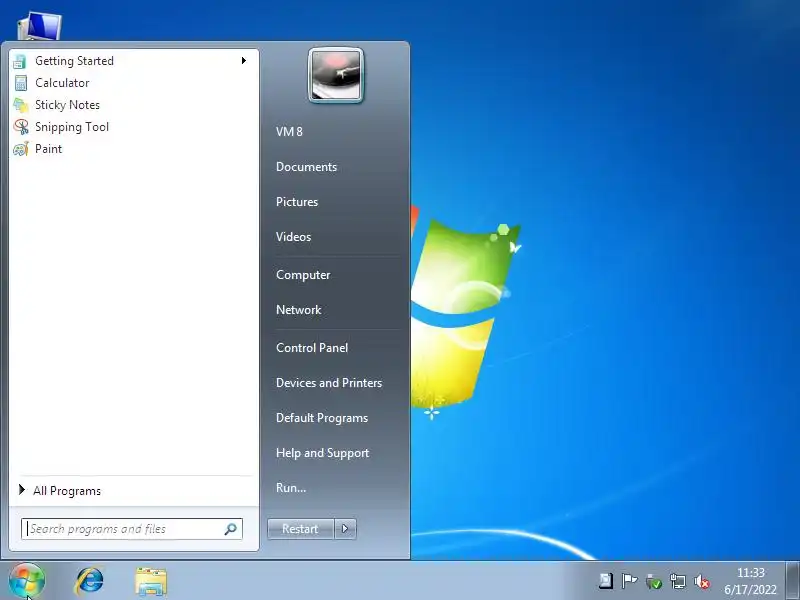Viewport: 800px width, 600px height.
Task: Launch Calculator from the program list
Action: click(x=62, y=83)
